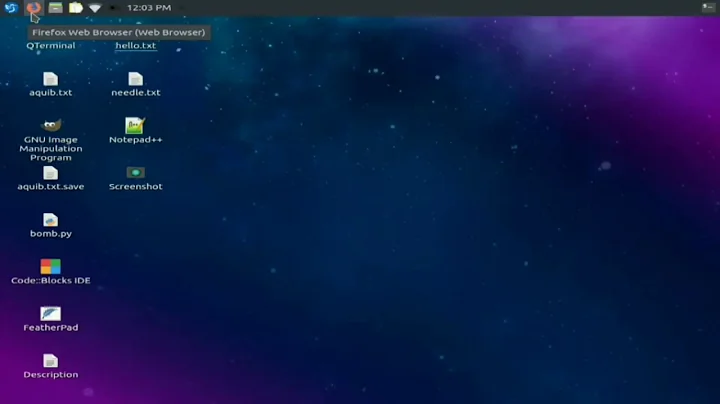This screenshot has width=720, height=404.
Task: Select the Description file icon
Action: click(x=50, y=361)
